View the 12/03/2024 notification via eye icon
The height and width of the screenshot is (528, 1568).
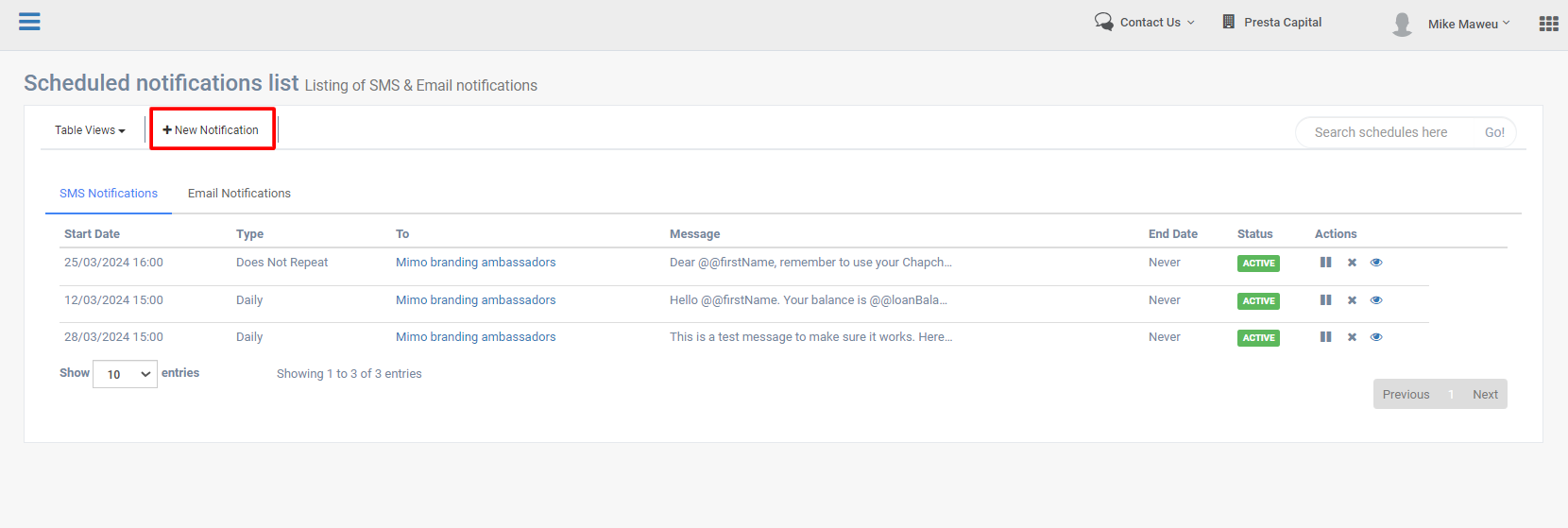[x=1376, y=300]
